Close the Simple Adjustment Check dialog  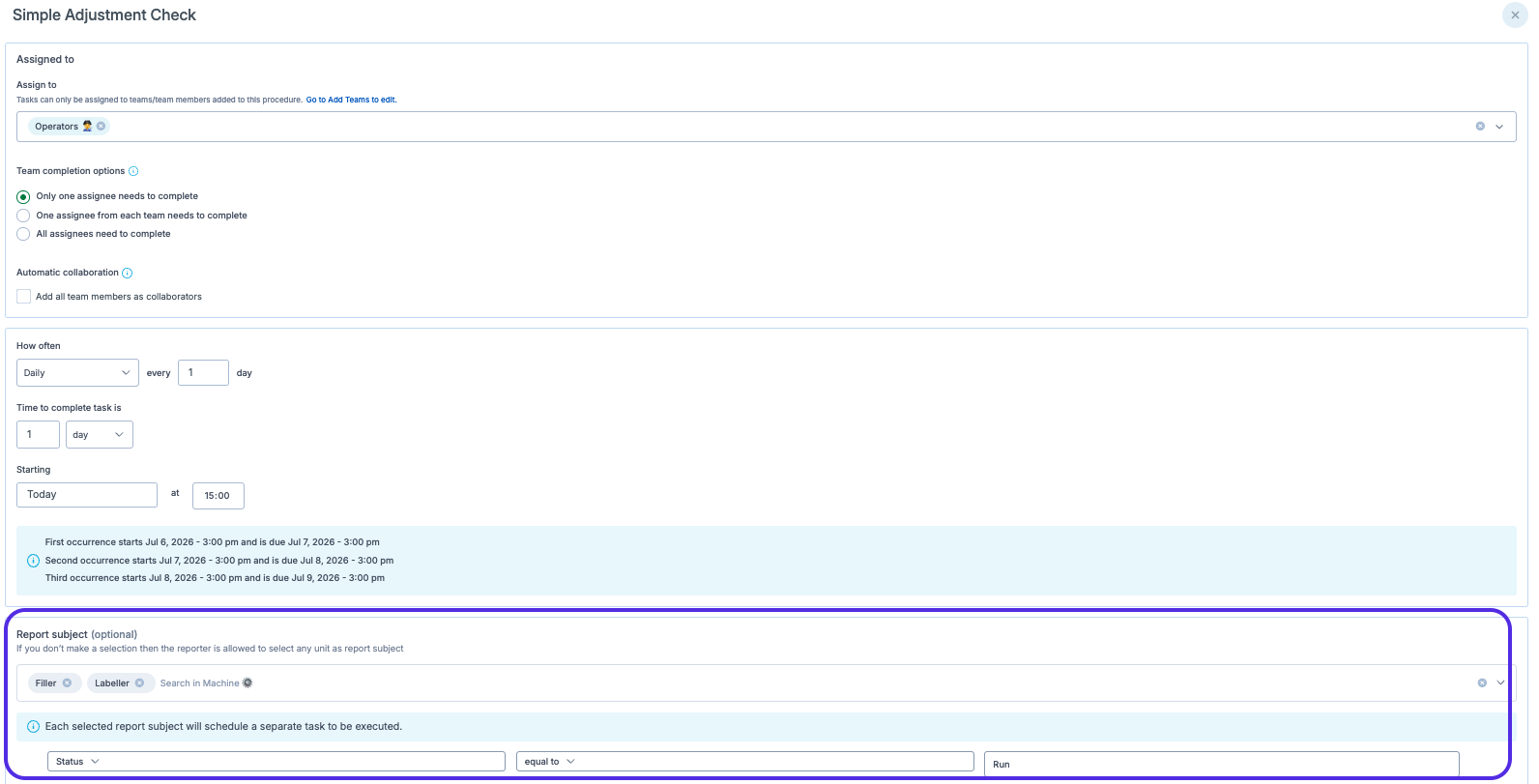click(x=1515, y=15)
